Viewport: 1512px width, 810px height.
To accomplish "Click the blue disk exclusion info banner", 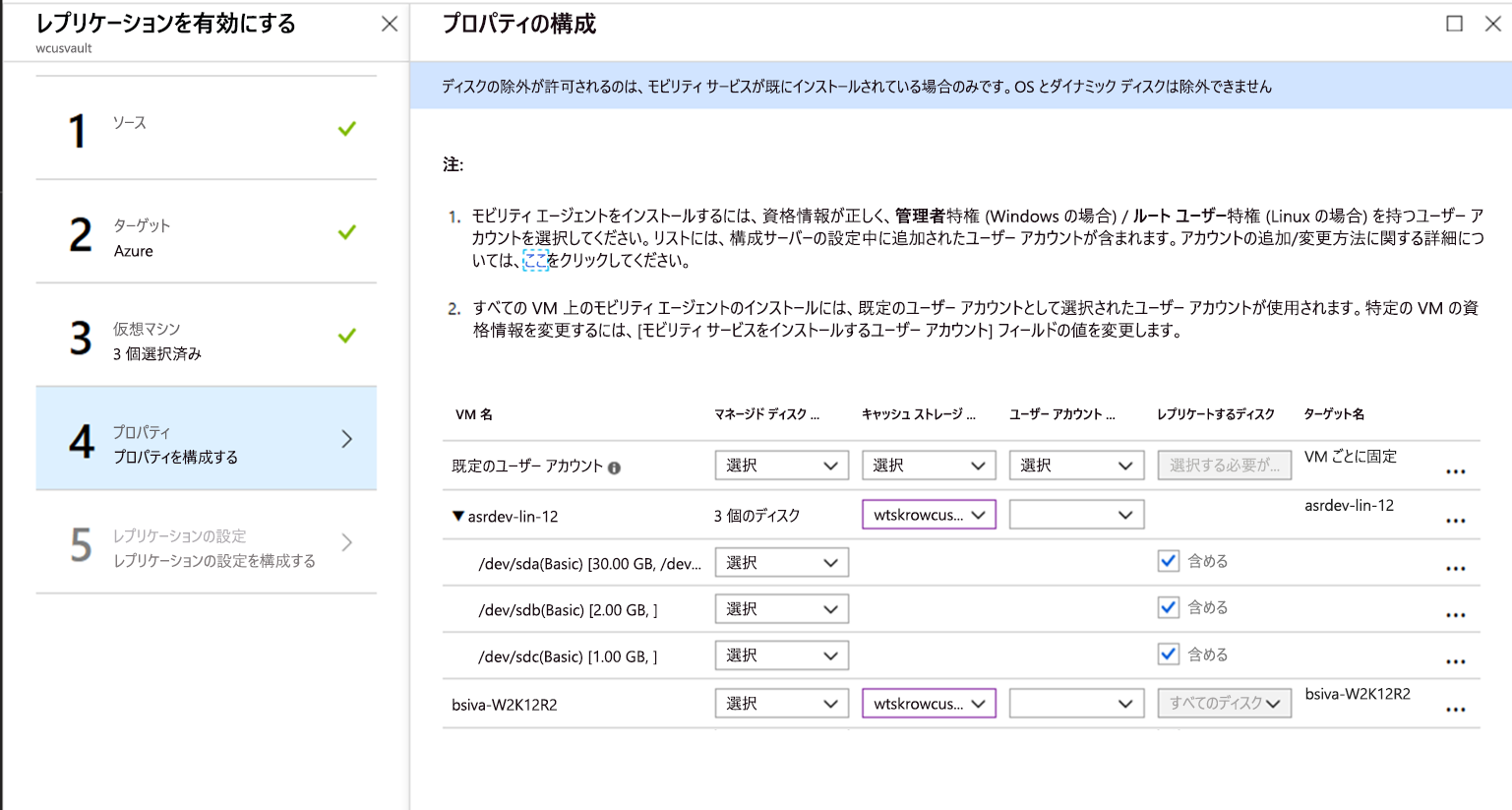I will [961, 86].
